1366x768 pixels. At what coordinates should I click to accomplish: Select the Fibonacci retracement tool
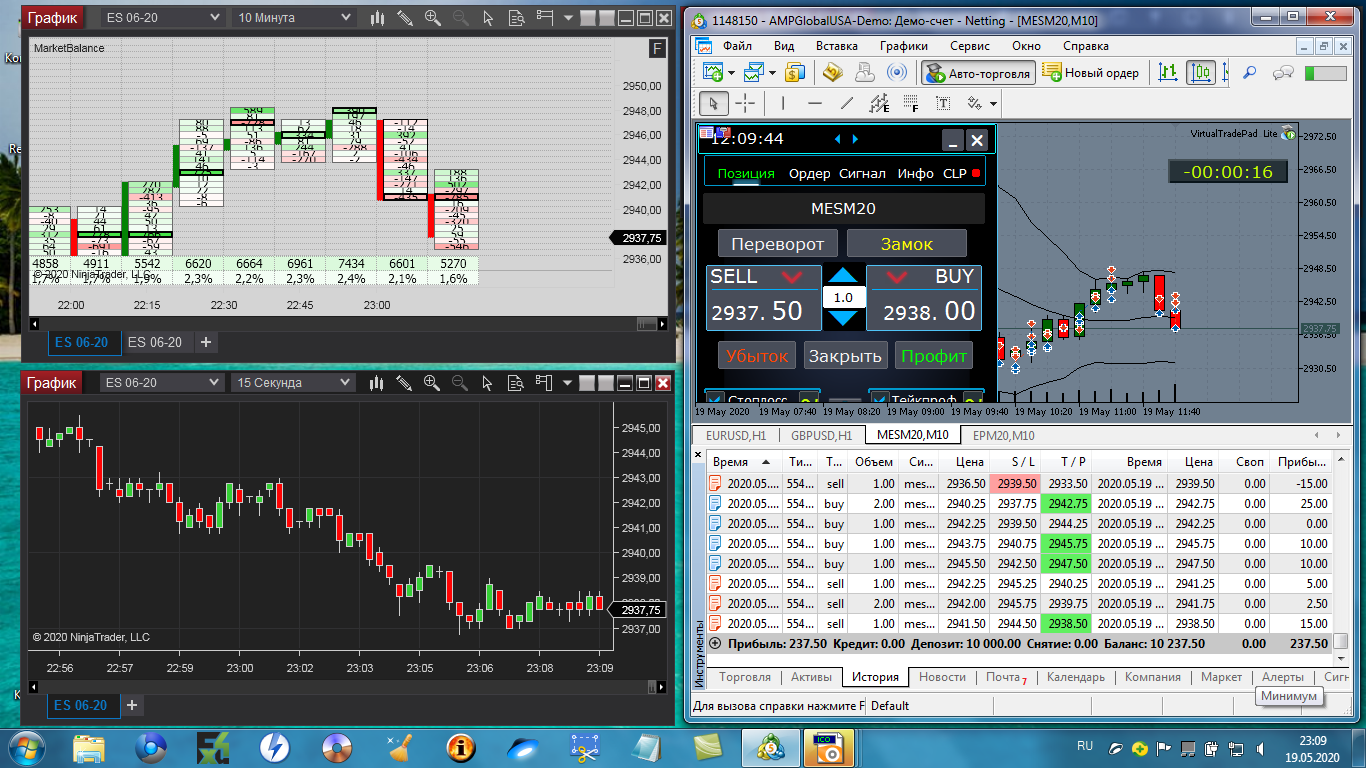coord(911,103)
